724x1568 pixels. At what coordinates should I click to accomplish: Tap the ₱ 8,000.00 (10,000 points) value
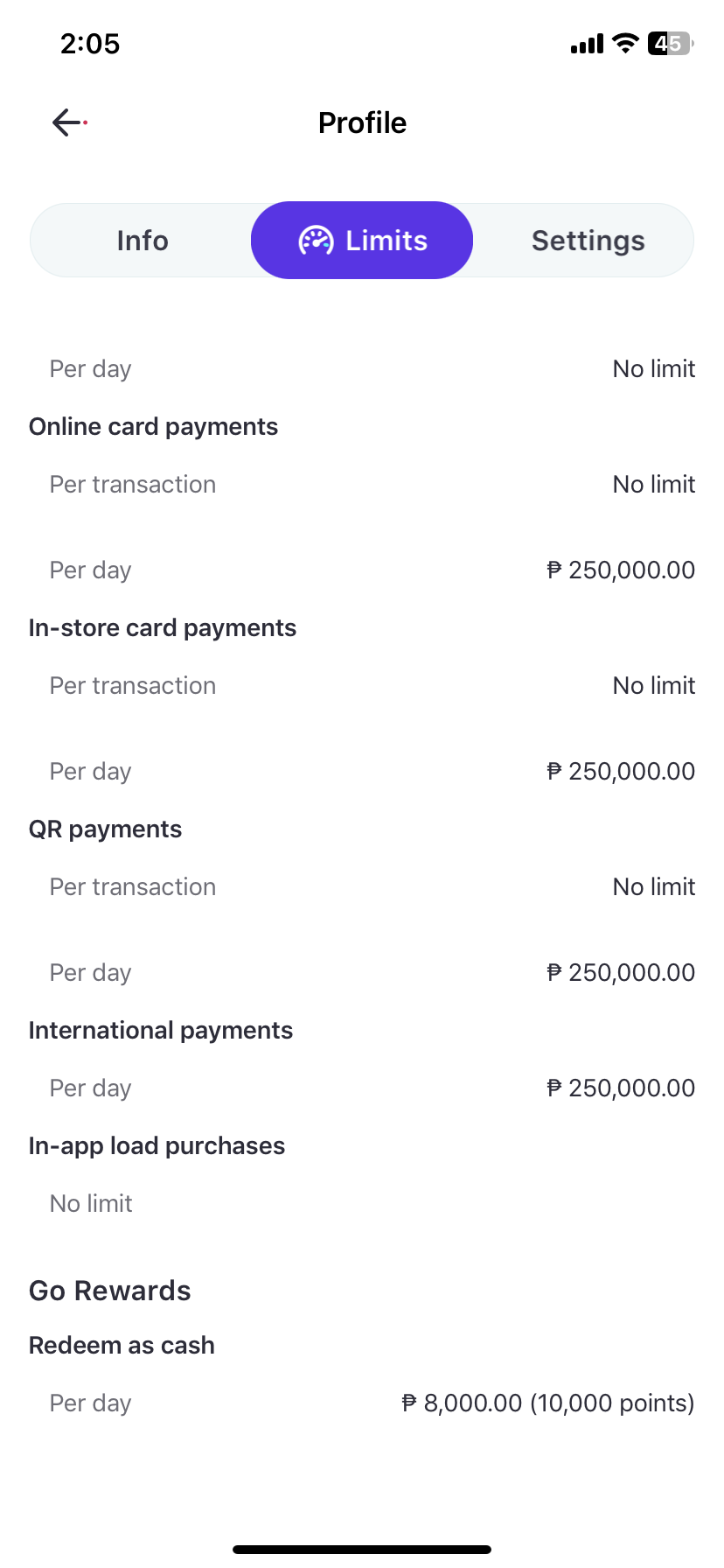tap(547, 1403)
